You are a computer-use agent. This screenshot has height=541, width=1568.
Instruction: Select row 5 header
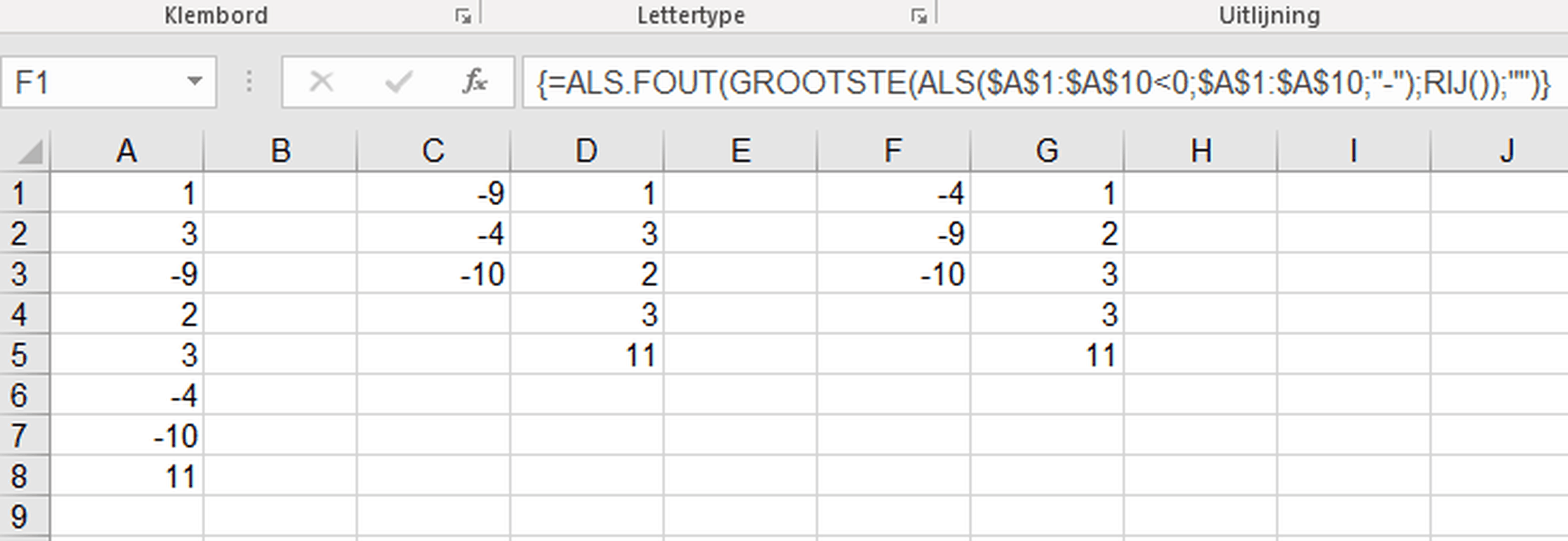point(20,355)
